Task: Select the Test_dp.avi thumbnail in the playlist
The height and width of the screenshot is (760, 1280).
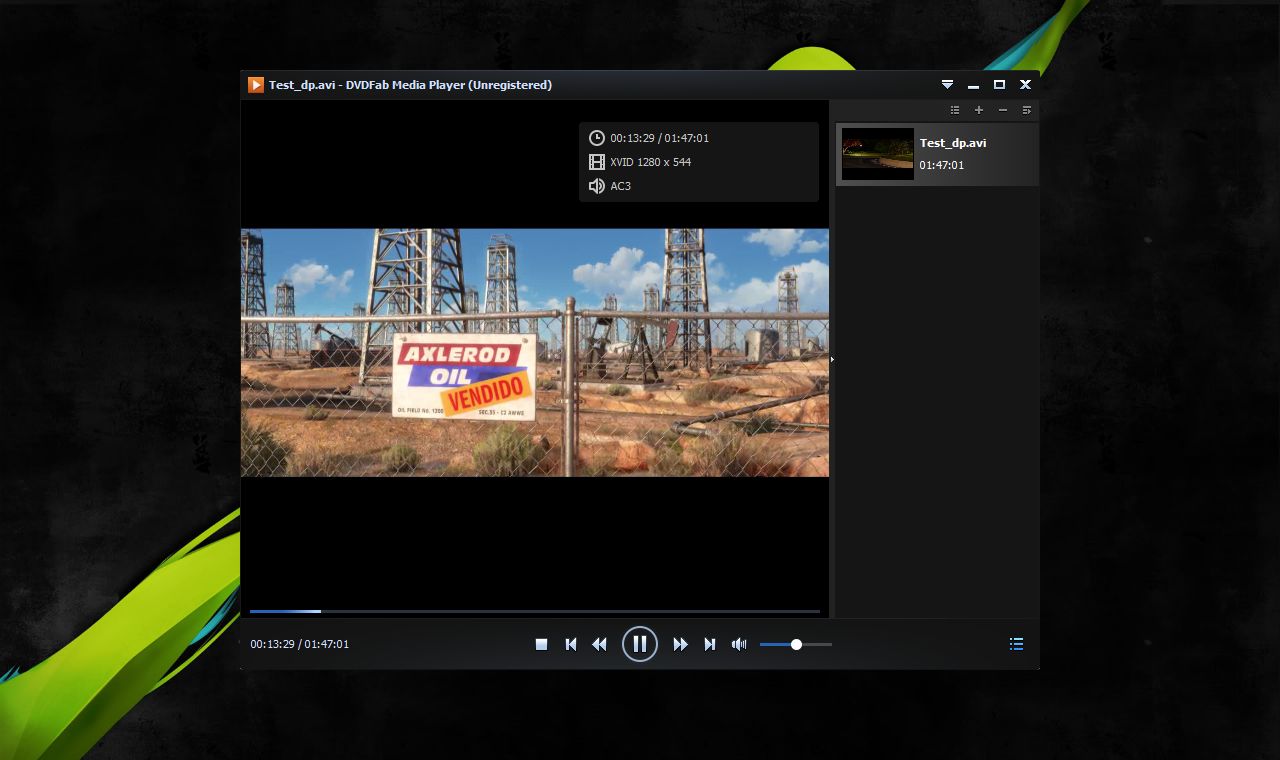Action: [878, 153]
